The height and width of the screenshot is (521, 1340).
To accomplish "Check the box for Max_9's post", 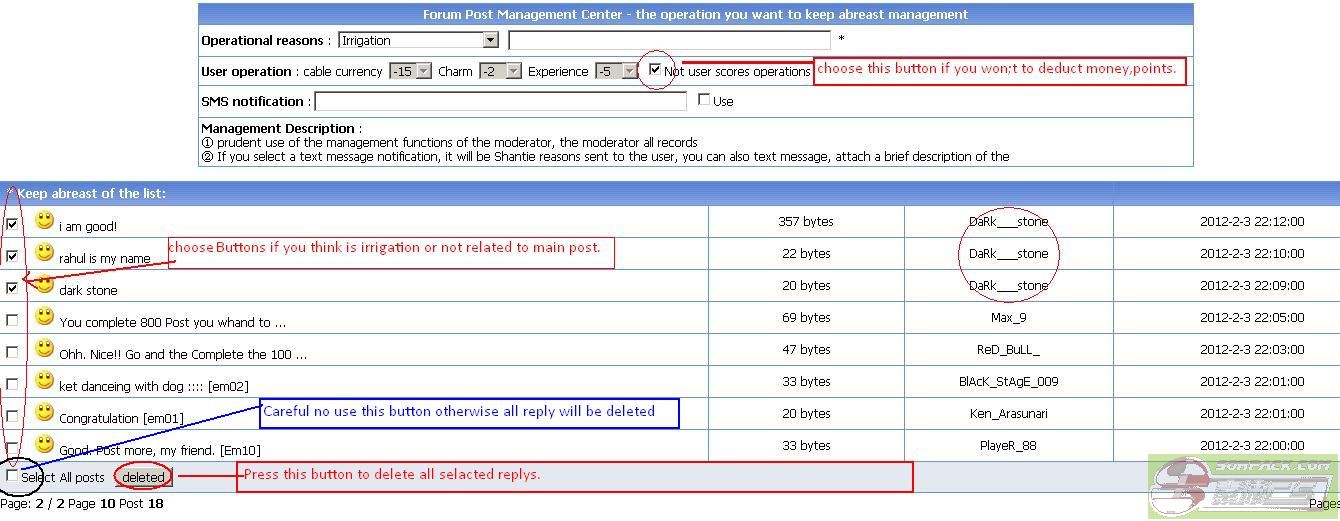I will point(12,320).
